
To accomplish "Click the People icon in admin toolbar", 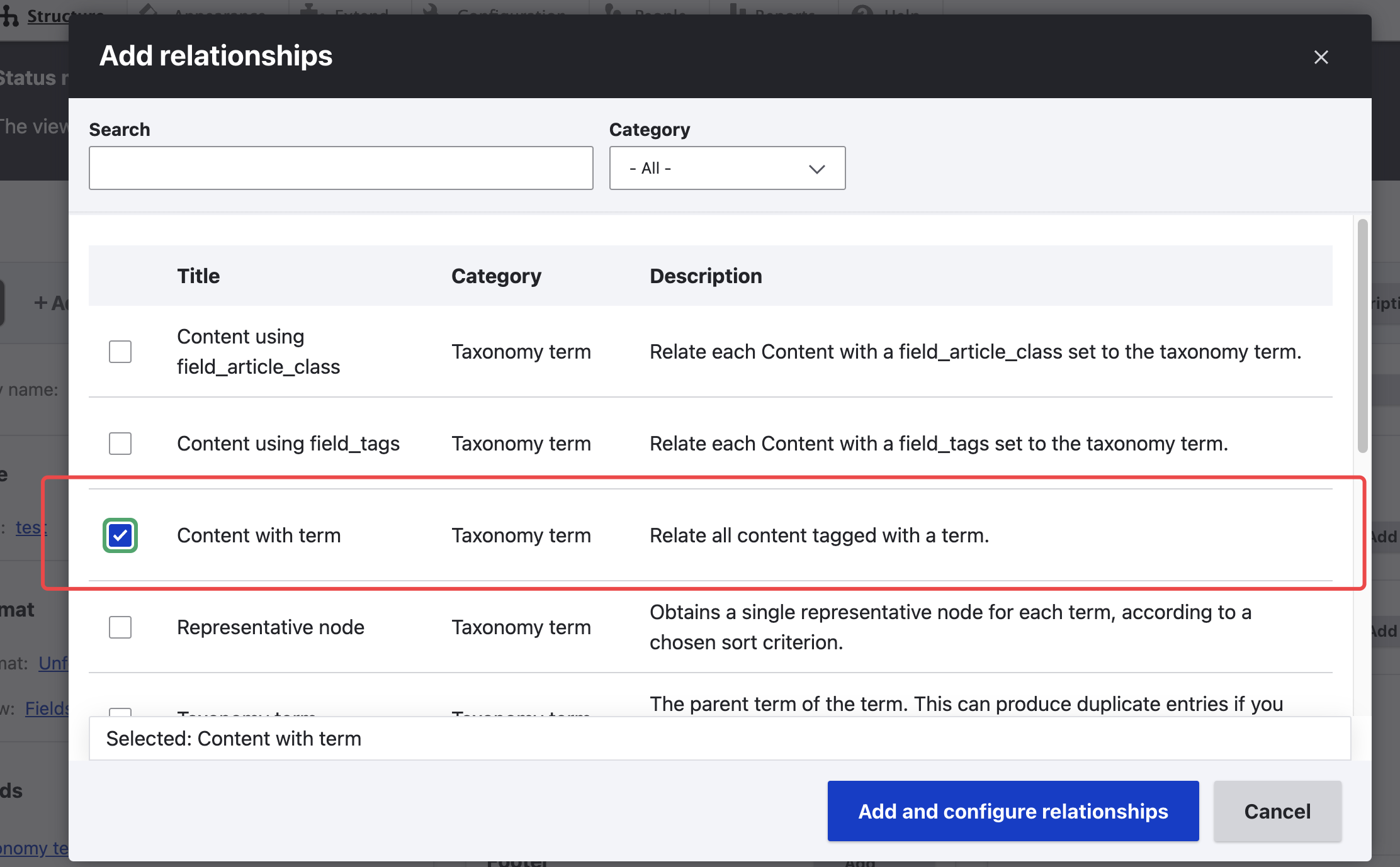I will [611, 9].
